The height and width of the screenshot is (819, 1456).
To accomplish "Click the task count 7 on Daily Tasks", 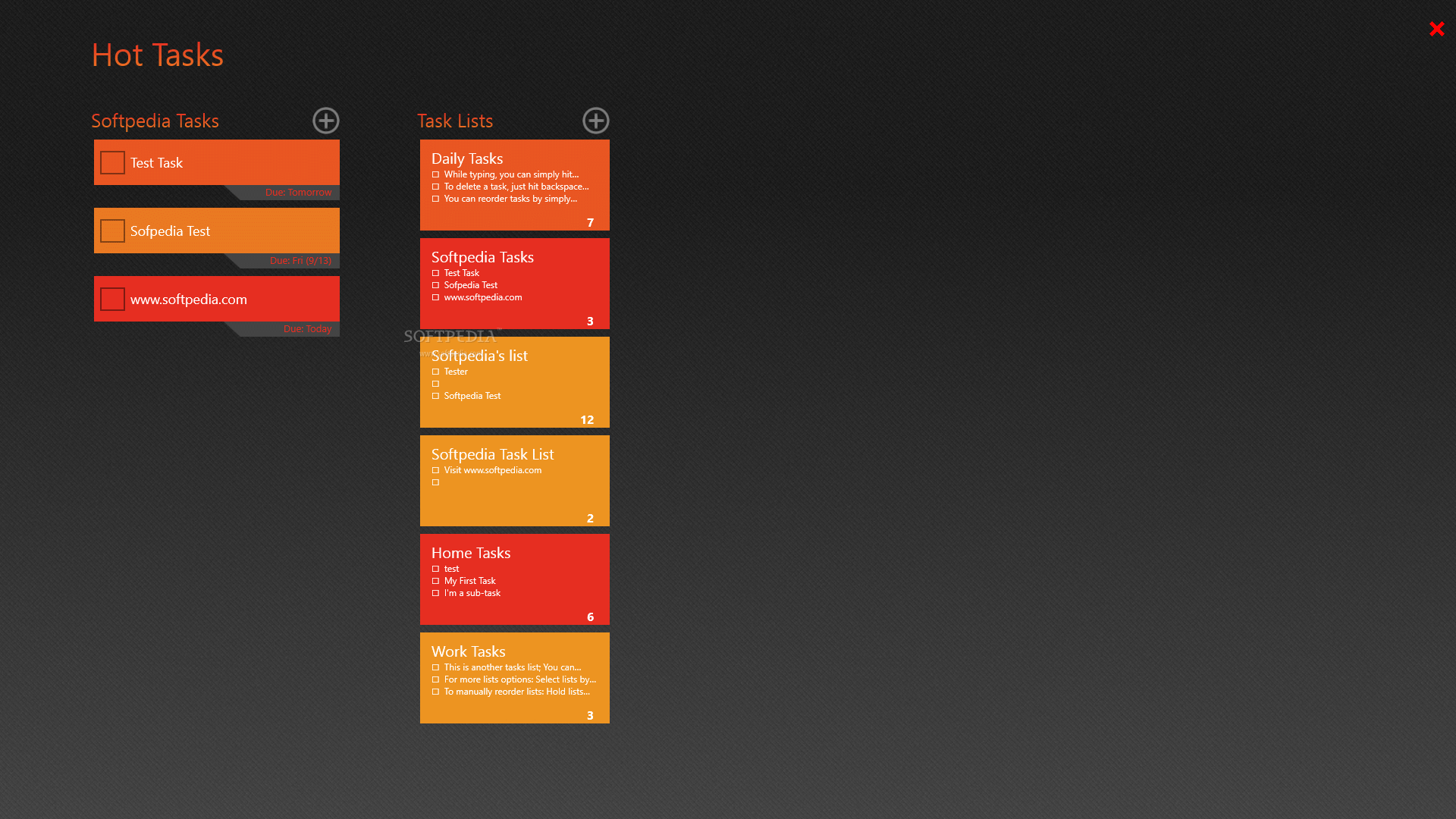I will click(590, 223).
